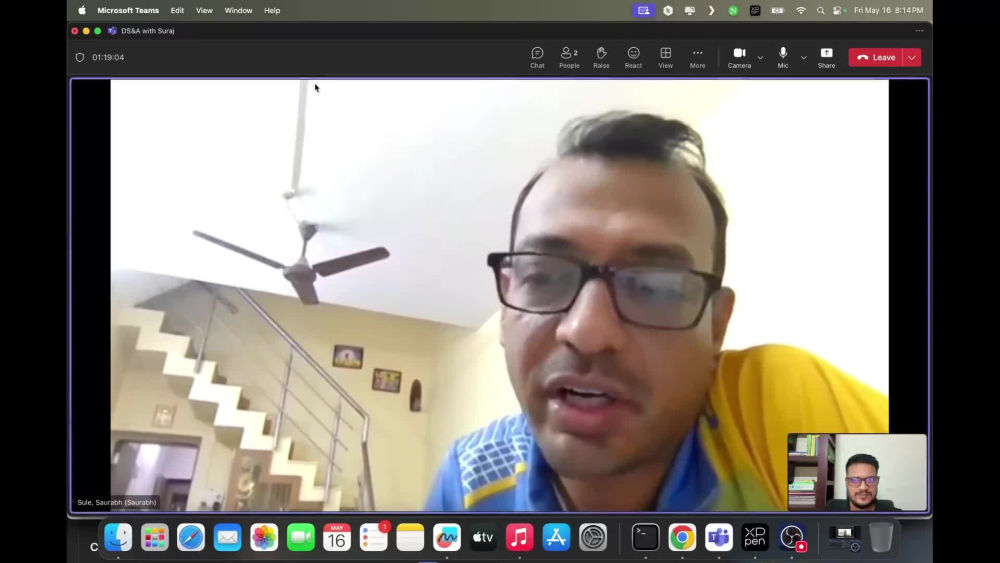Image resolution: width=1000 pixels, height=563 pixels.
Task: Open Mail from the Dock
Action: point(228,537)
